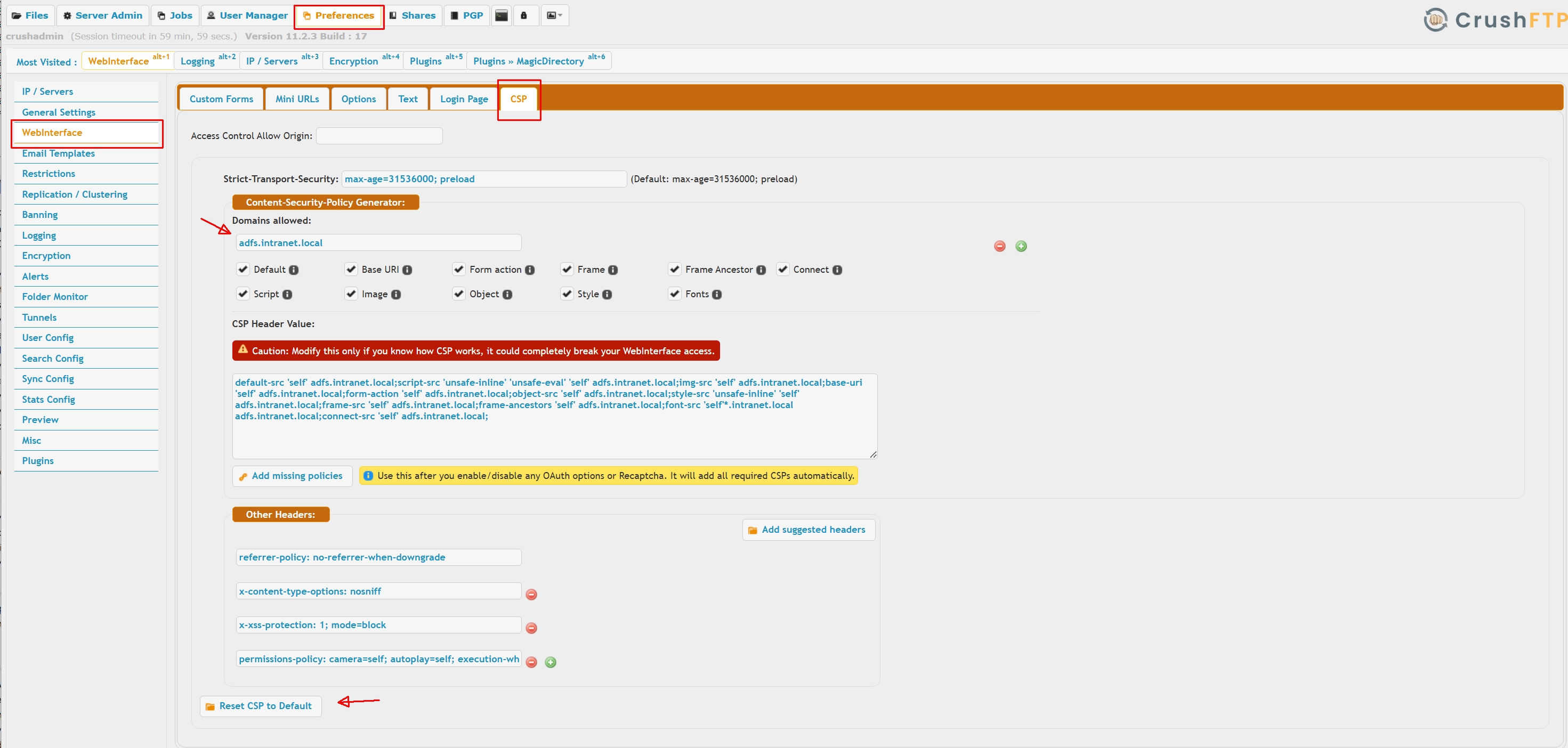Click Add missing policies button
The width and height of the screenshot is (1568, 748).
(292, 476)
